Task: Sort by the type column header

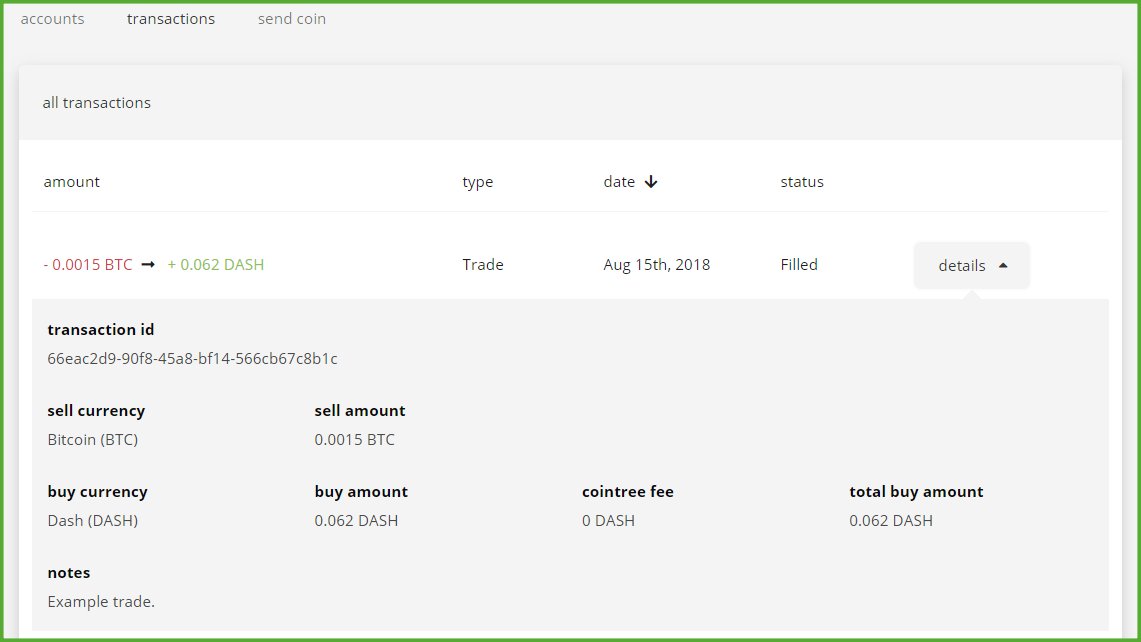Action: click(477, 182)
